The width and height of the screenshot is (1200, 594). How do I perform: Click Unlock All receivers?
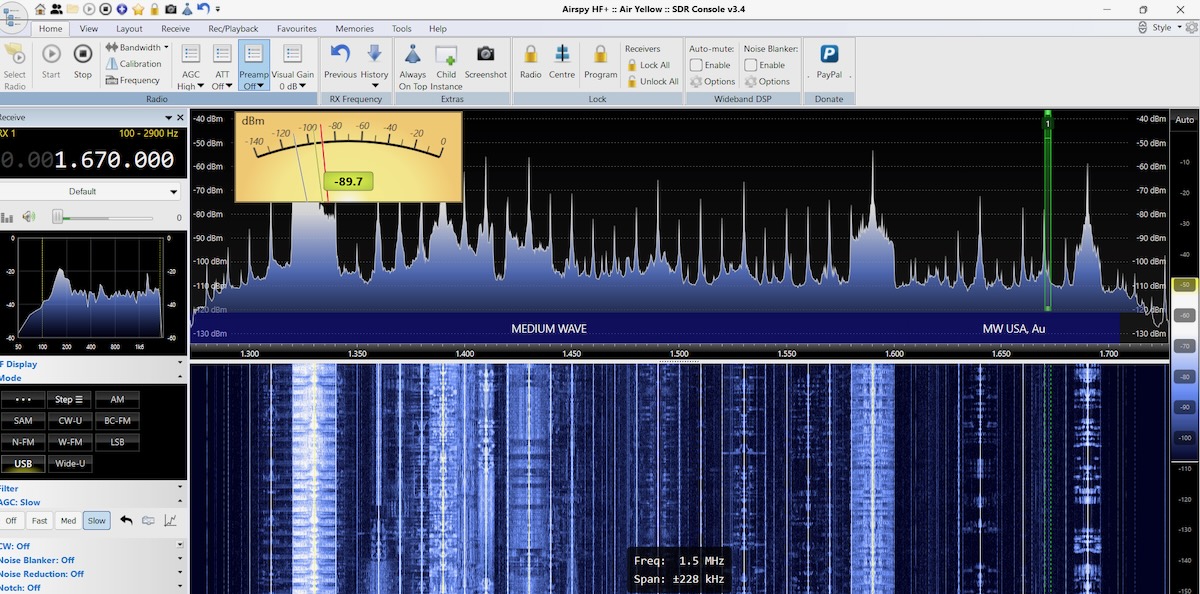coord(652,81)
